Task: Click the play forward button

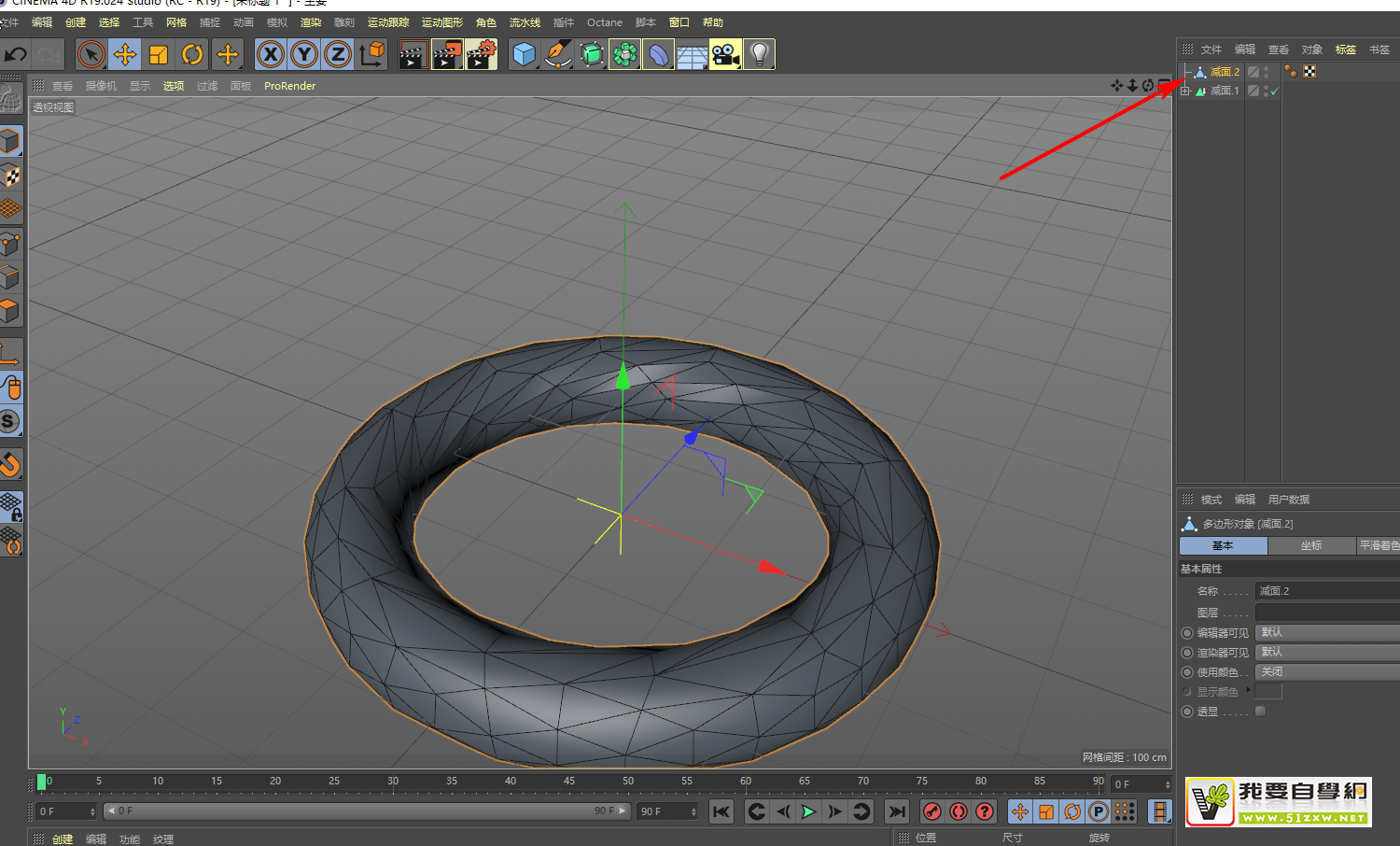Action: tap(808, 811)
